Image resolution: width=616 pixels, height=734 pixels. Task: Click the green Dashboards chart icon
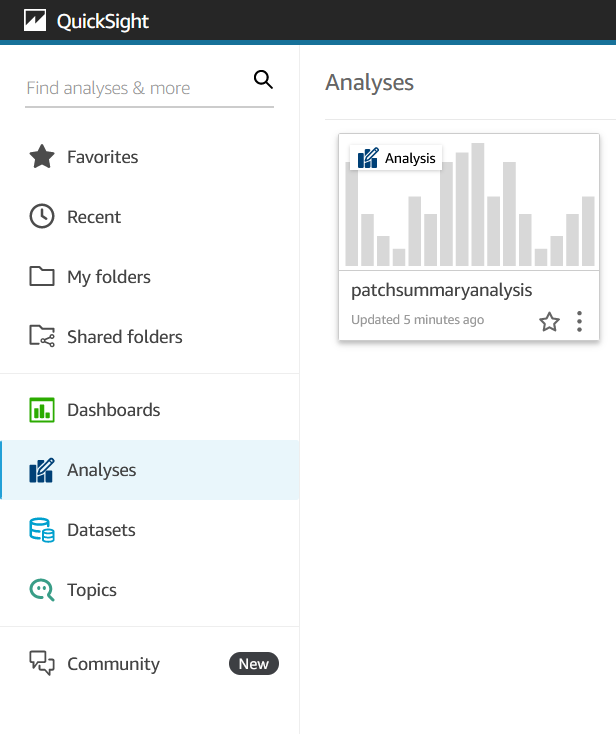pyautogui.click(x=42, y=410)
